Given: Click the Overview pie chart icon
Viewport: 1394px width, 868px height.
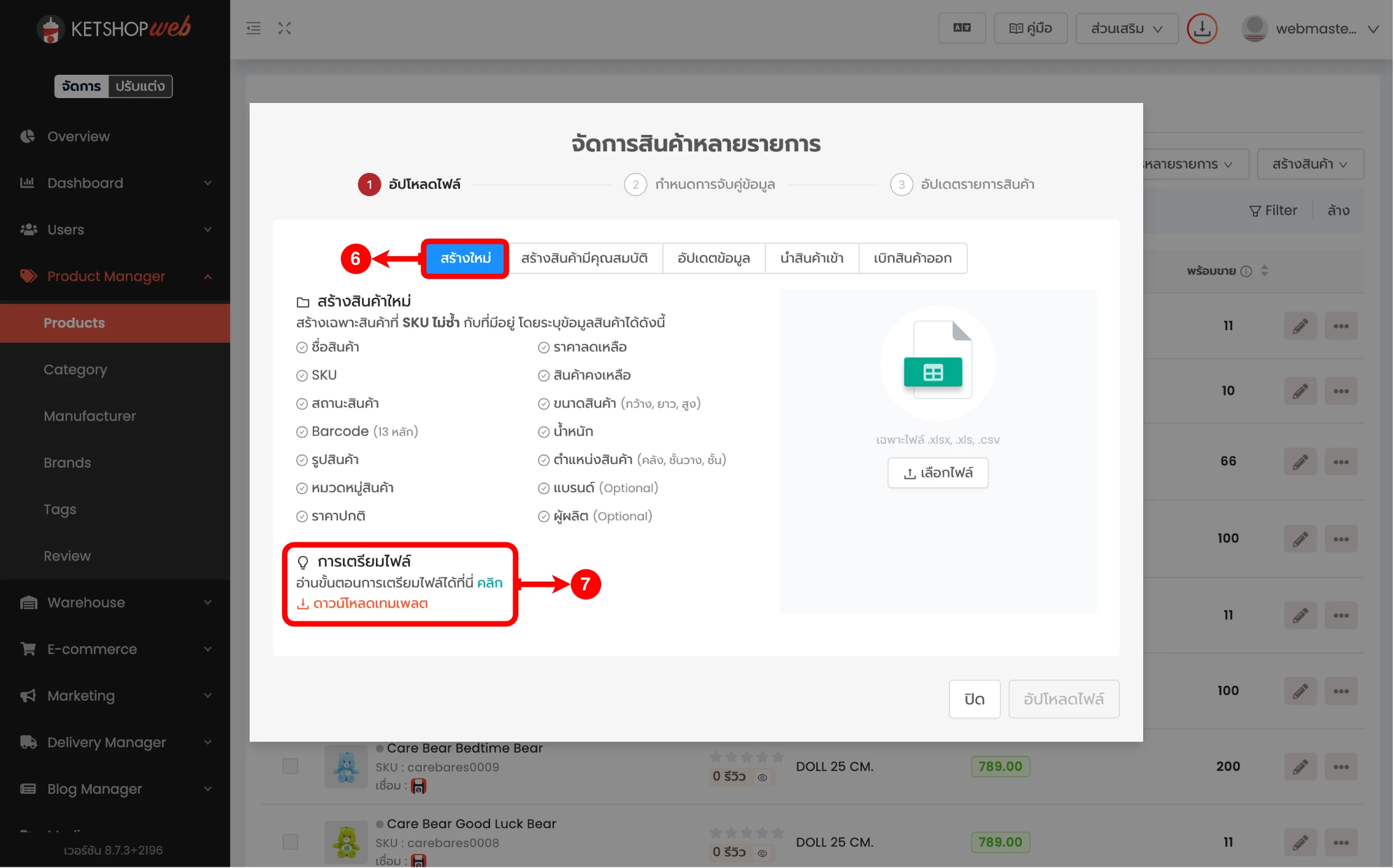Looking at the screenshot, I should 28,136.
